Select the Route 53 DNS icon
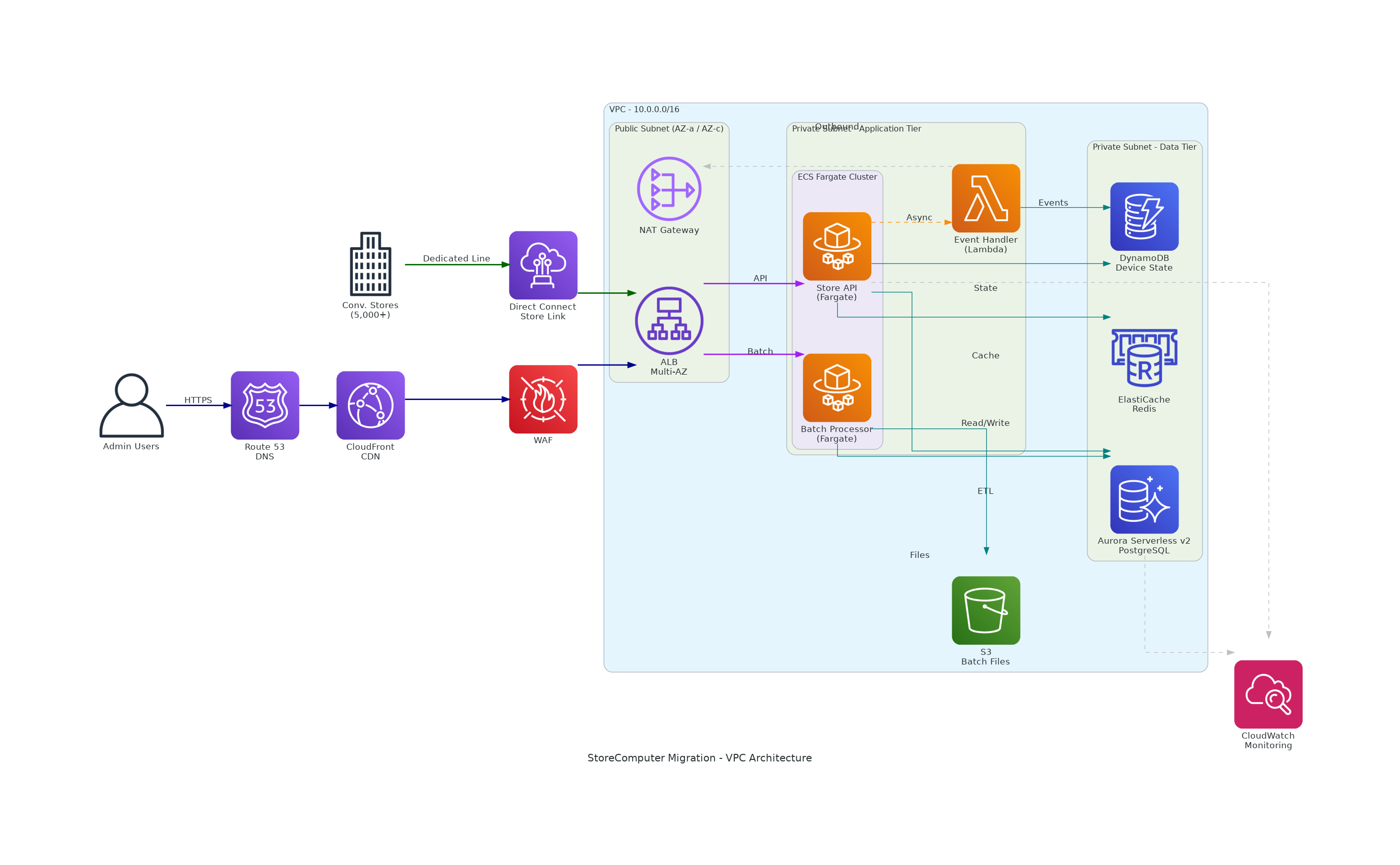1400x865 pixels. [x=265, y=407]
